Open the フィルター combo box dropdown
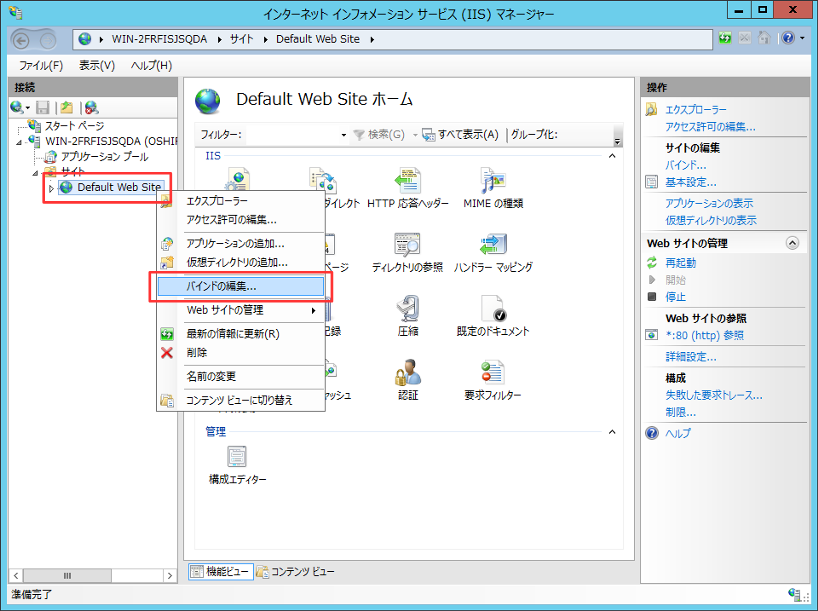This screenshot has height=611, width=818. click(343, 135)
